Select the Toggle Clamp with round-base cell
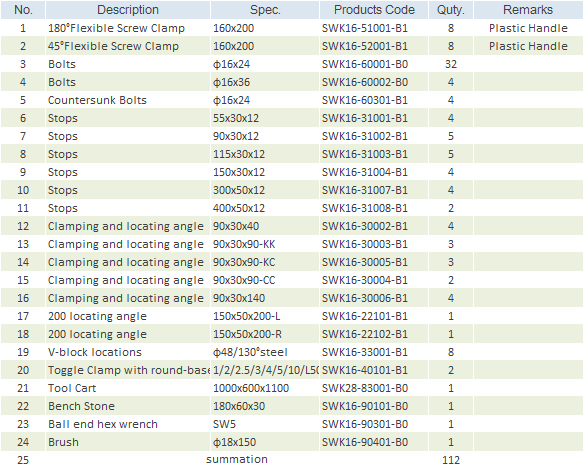This screenshot has height=469, width=583. [128, 370]
